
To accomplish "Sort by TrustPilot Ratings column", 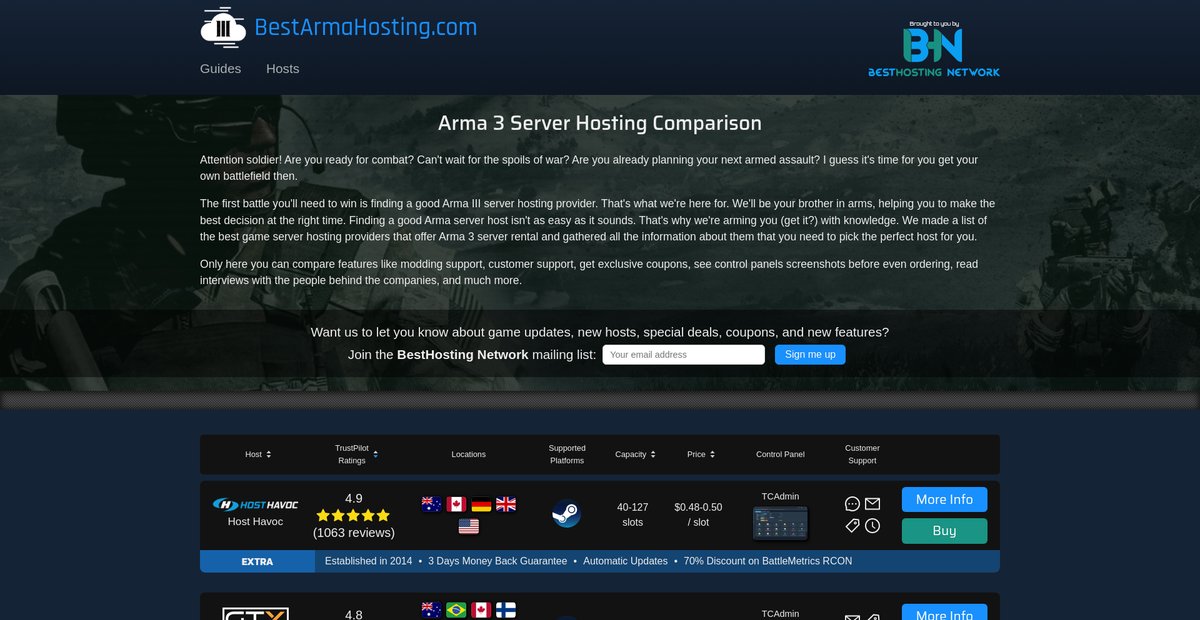I will point(356,454).
